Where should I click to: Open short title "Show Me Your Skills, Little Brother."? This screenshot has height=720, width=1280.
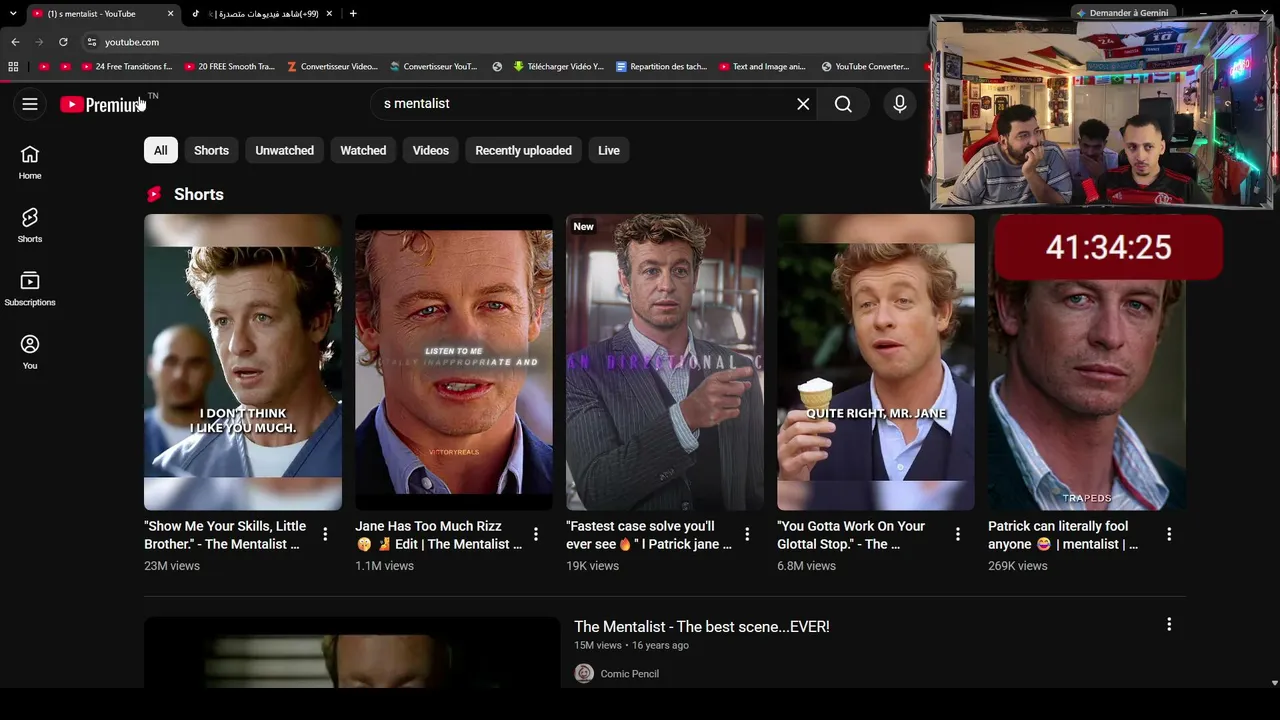[225, 535]
